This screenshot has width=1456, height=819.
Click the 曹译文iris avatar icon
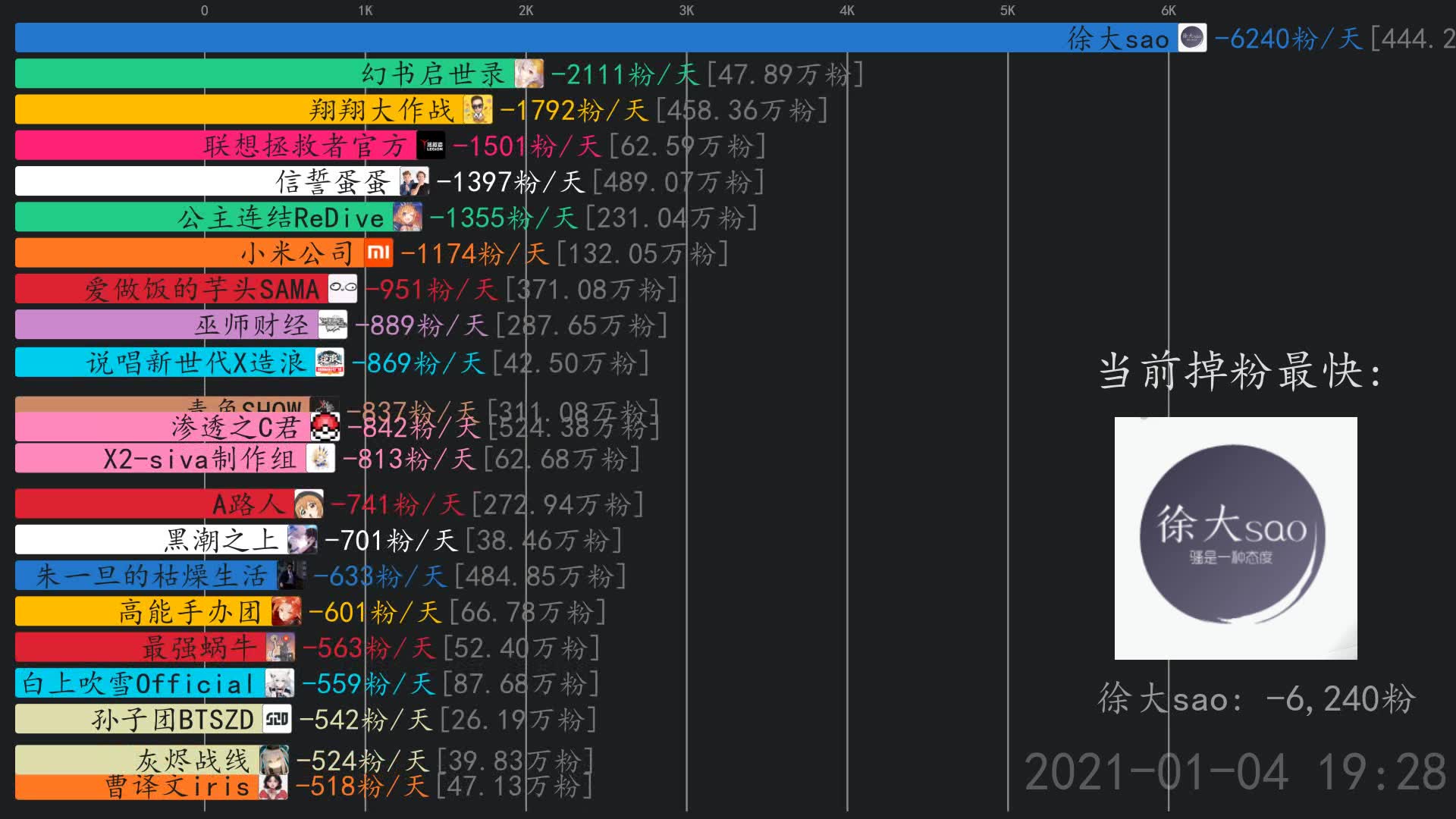(273, 786)
